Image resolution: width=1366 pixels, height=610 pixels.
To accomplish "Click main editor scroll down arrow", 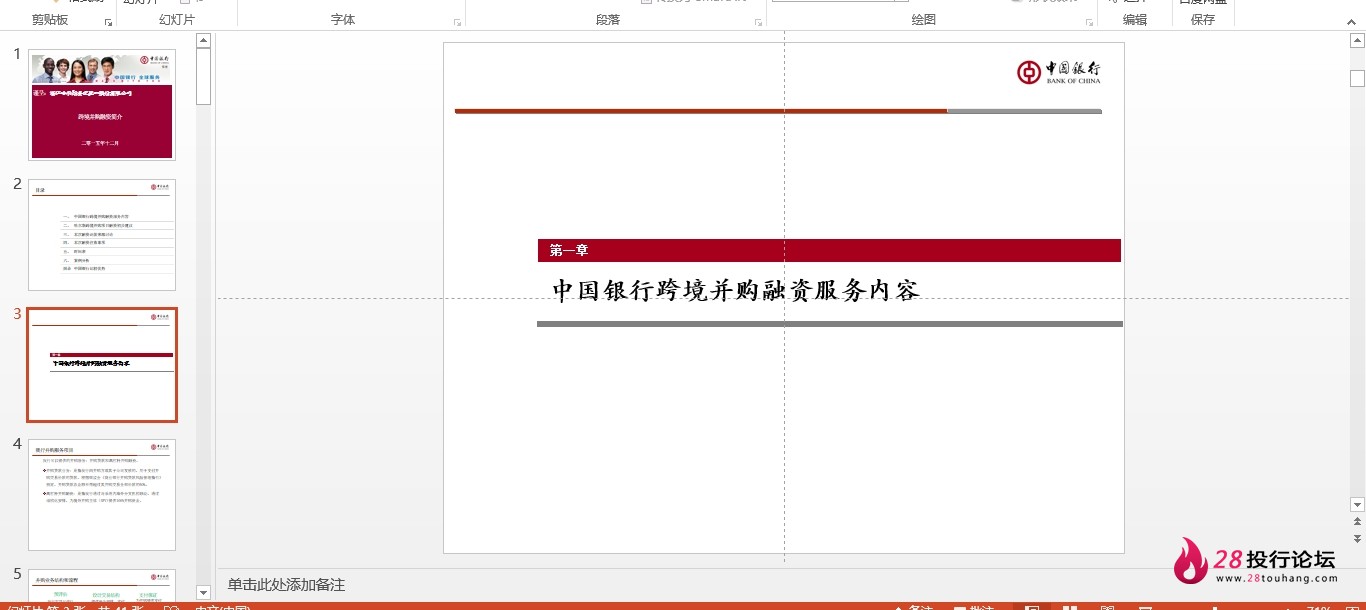I will pos(1357,505).
